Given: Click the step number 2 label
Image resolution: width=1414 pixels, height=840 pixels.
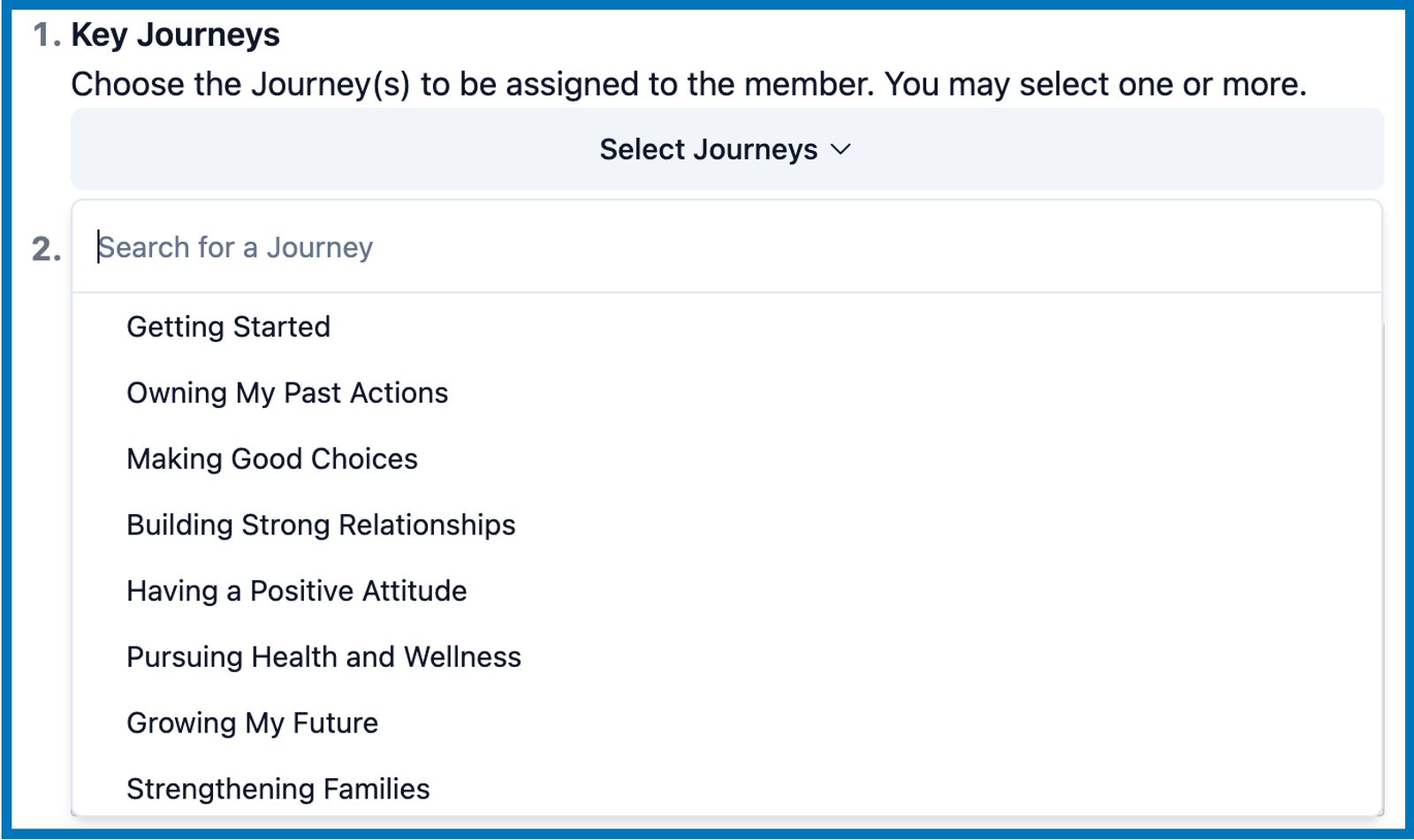Looking at the screenshot, I should click(x=46, y=249).
